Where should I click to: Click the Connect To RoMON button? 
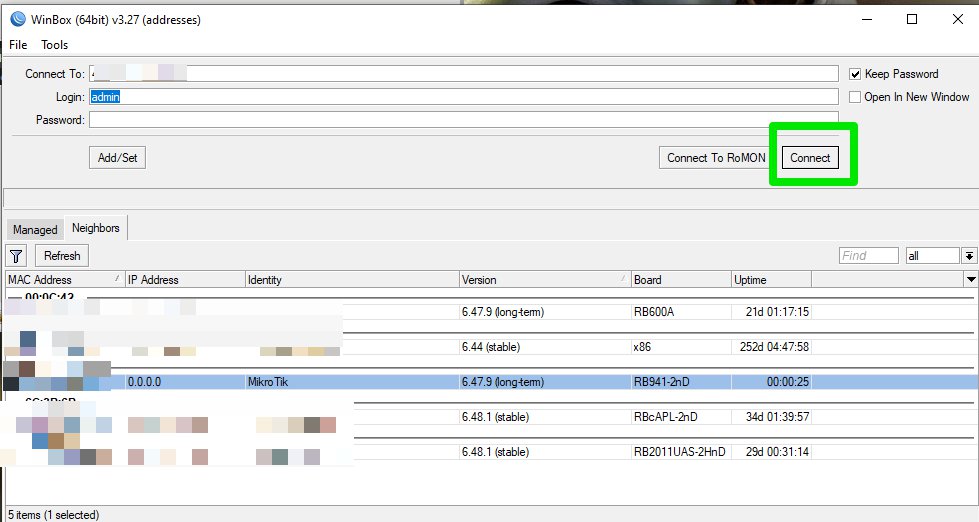tap(716, 158)
